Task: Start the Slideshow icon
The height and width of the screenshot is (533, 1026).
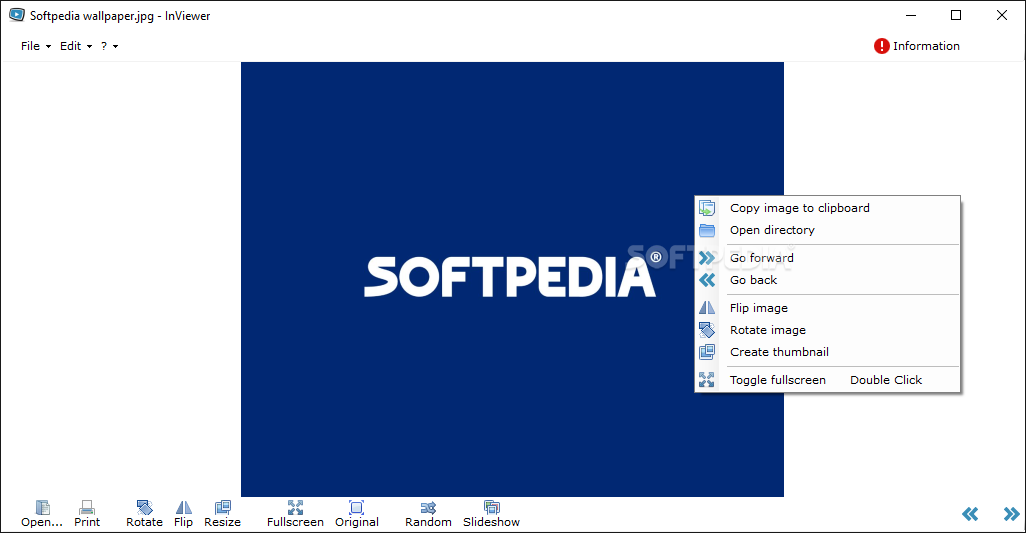Action: (x=491, y=507)
